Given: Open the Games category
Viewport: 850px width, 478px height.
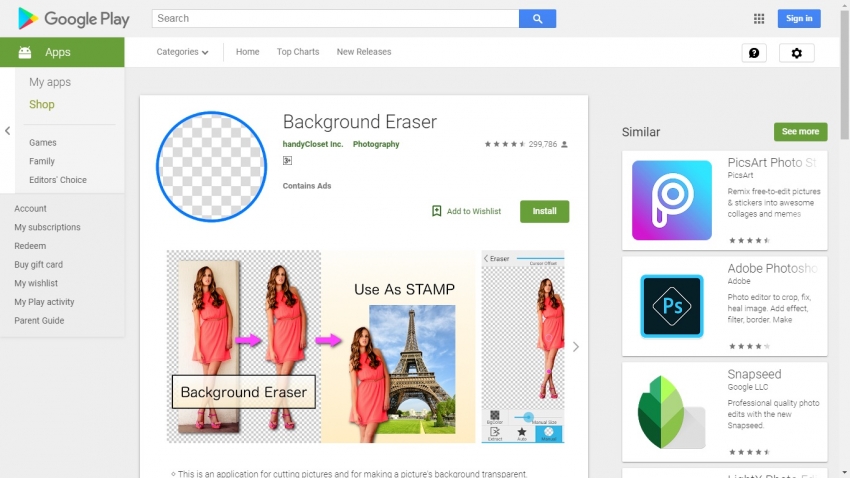Looking at the screenshot, I should (43, 143).
